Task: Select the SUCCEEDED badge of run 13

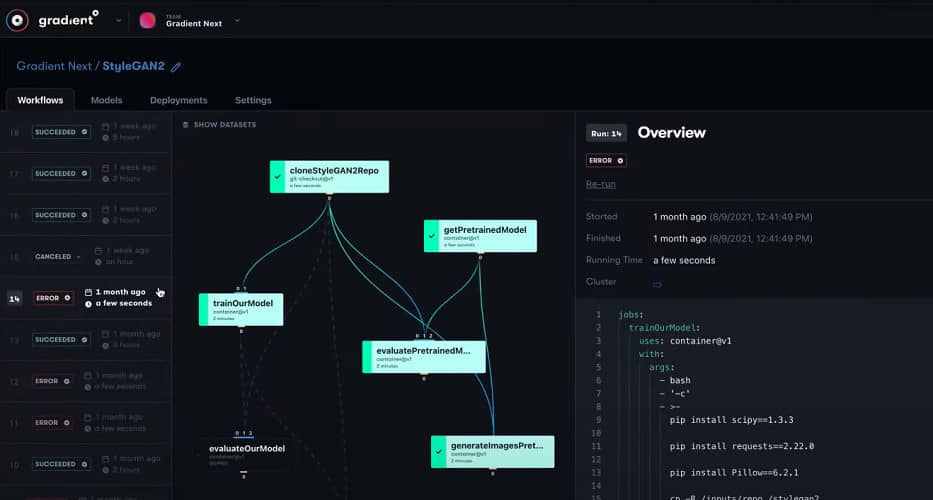Action: (x=61, y=339)
